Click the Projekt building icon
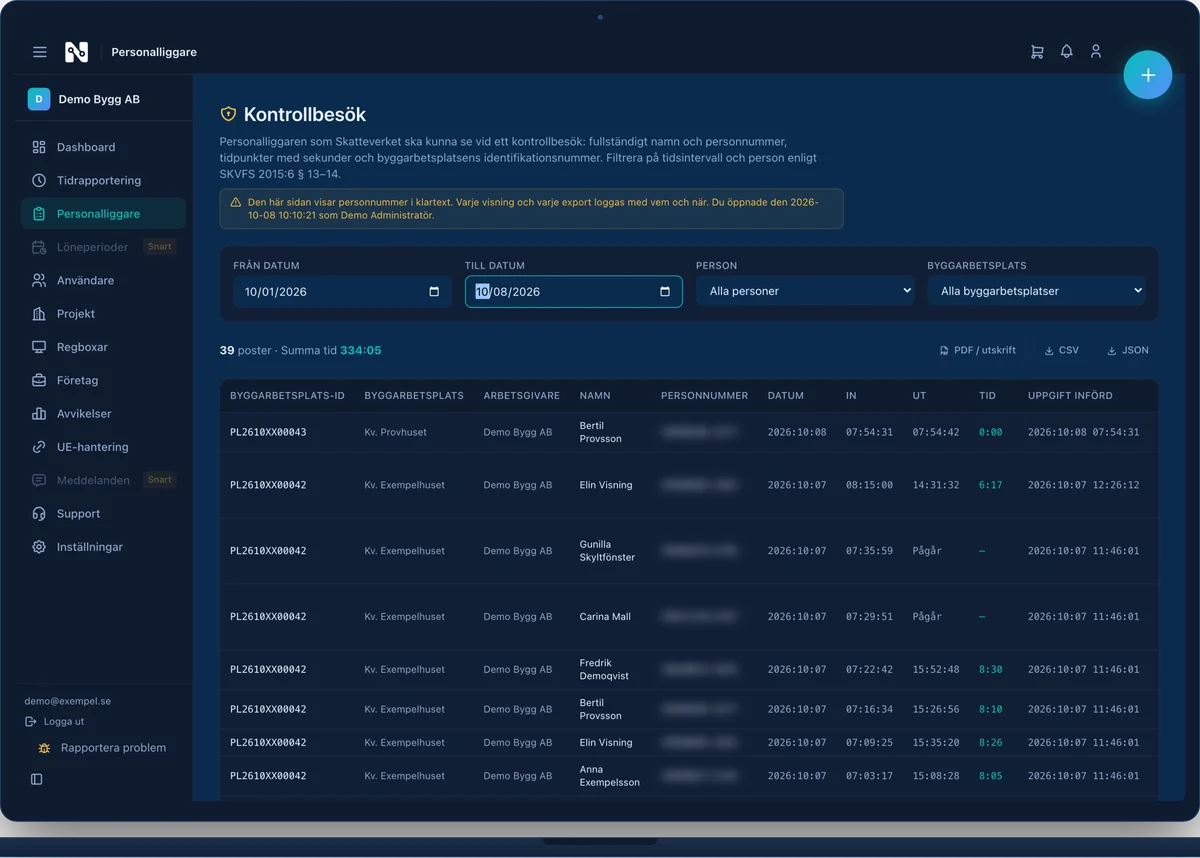The height and width of the screenshot is (858, 1200). [x=39, y=314]
